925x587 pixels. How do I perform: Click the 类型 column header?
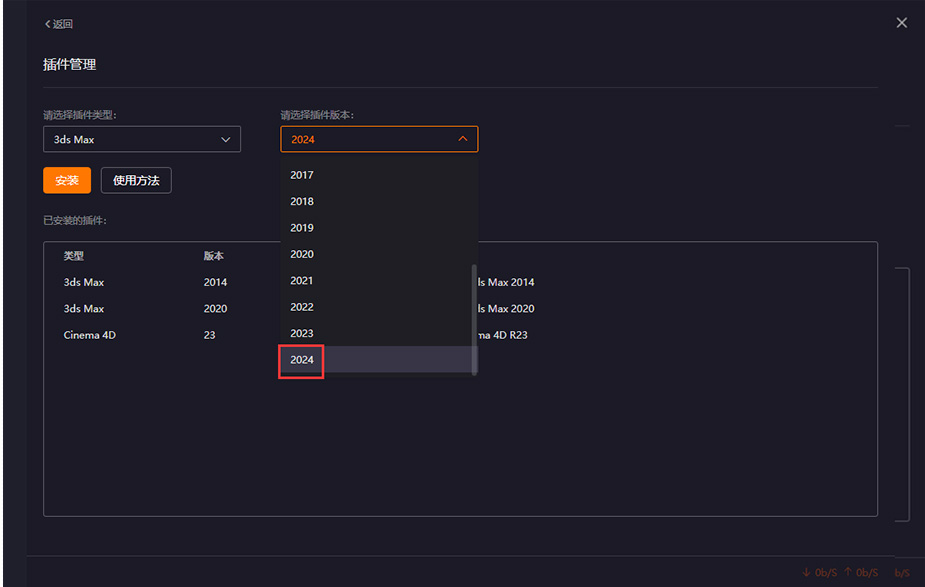coord(74,256)
